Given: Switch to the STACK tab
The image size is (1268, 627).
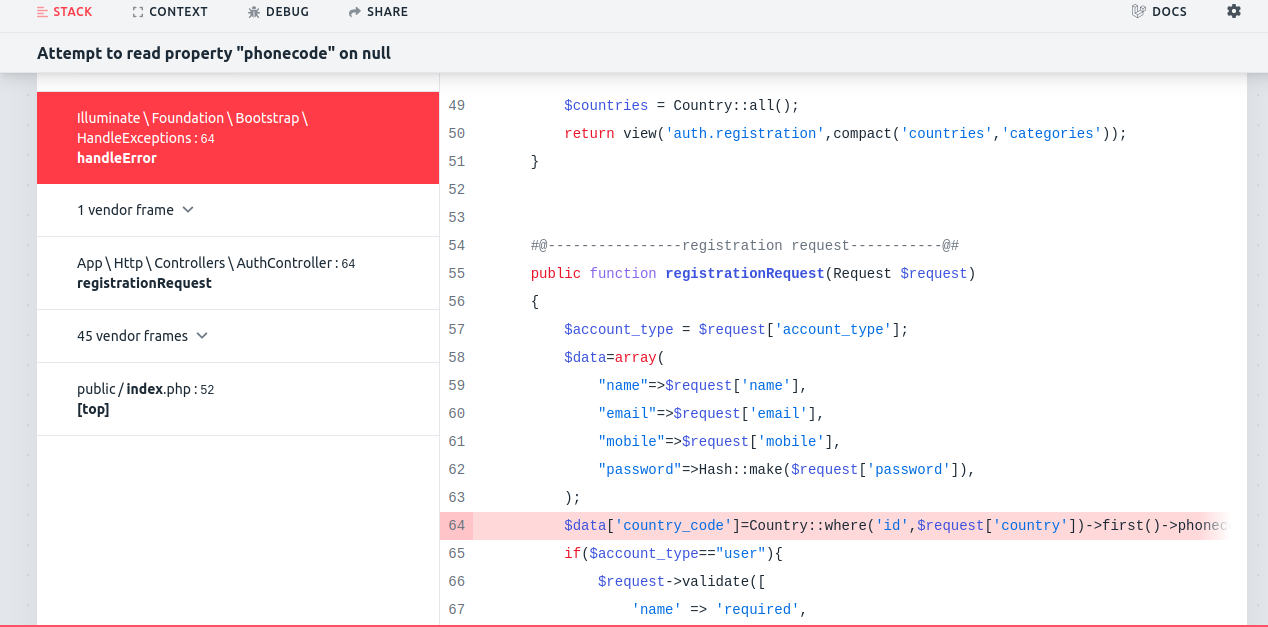Looking at the screenshot, I should (64, 12).
